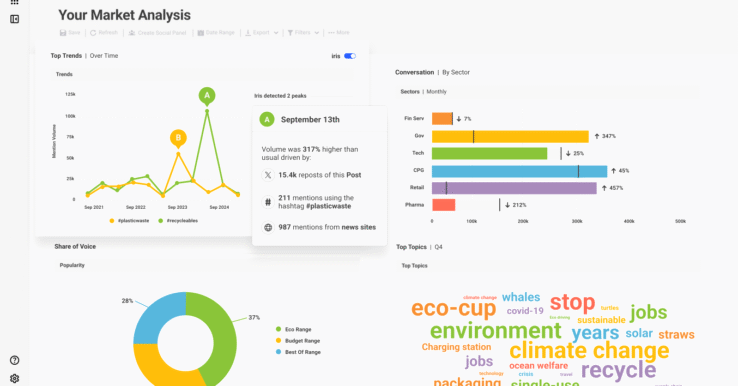Viewport: 738px width, 386px height.
Task: Click Create Social Panel in toolbar
Action: click(157, 32)
